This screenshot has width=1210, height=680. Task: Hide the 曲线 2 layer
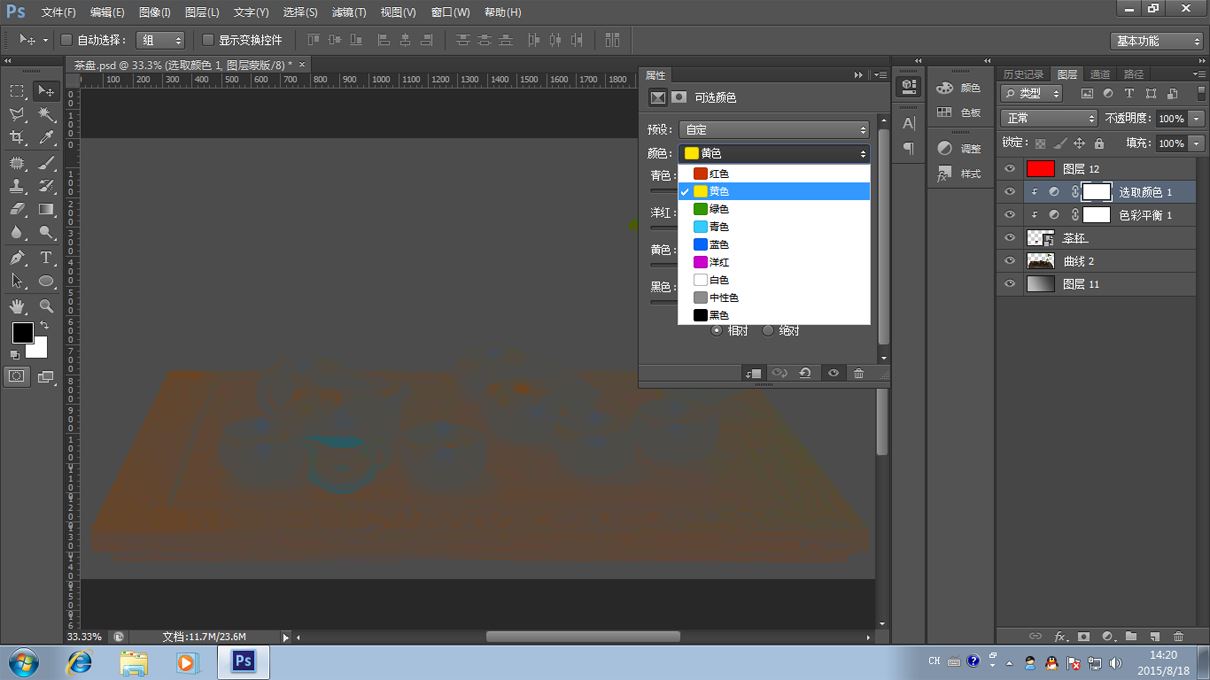[x=1010, y=261]
